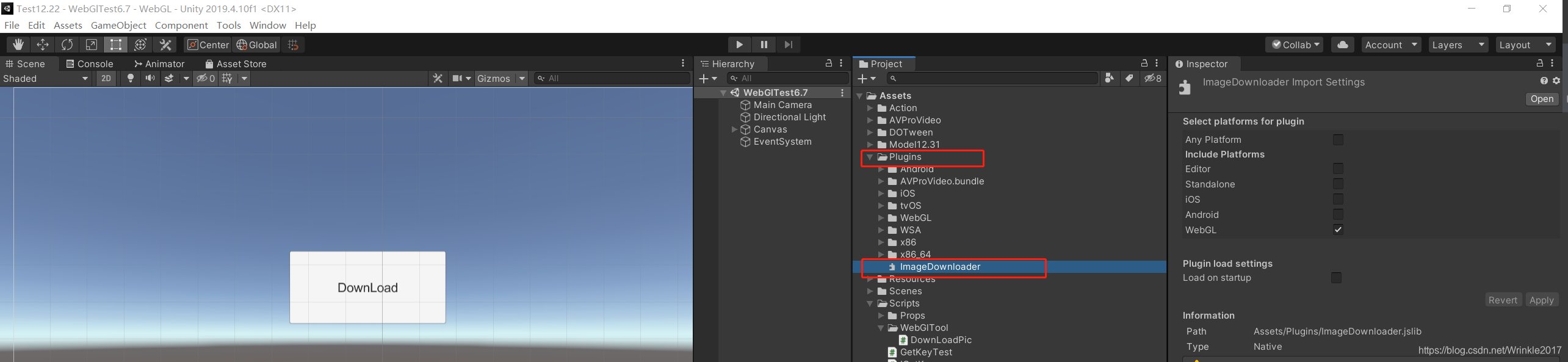Viewport: 1568px width, 362px height.
Task: Open Gizmos dropdown arrow
Action: (522, 78)
